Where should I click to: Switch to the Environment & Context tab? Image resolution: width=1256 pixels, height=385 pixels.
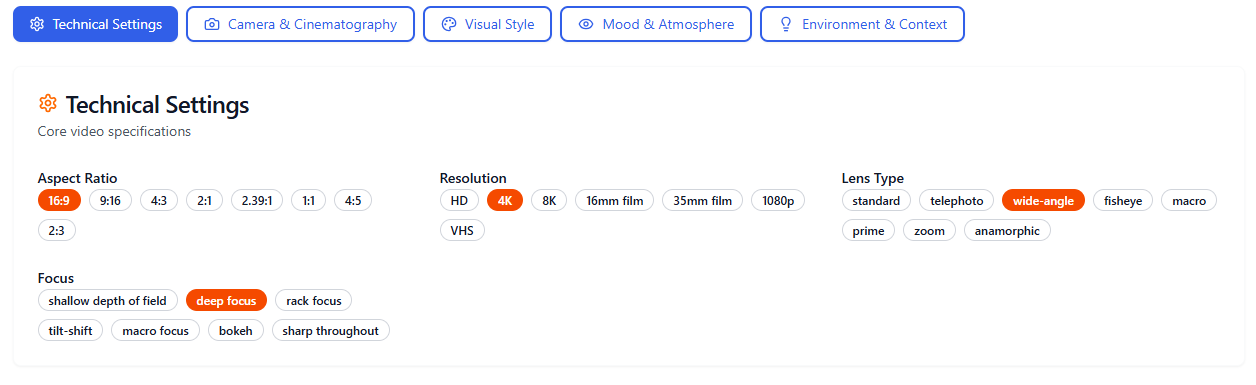coord(862,24)
